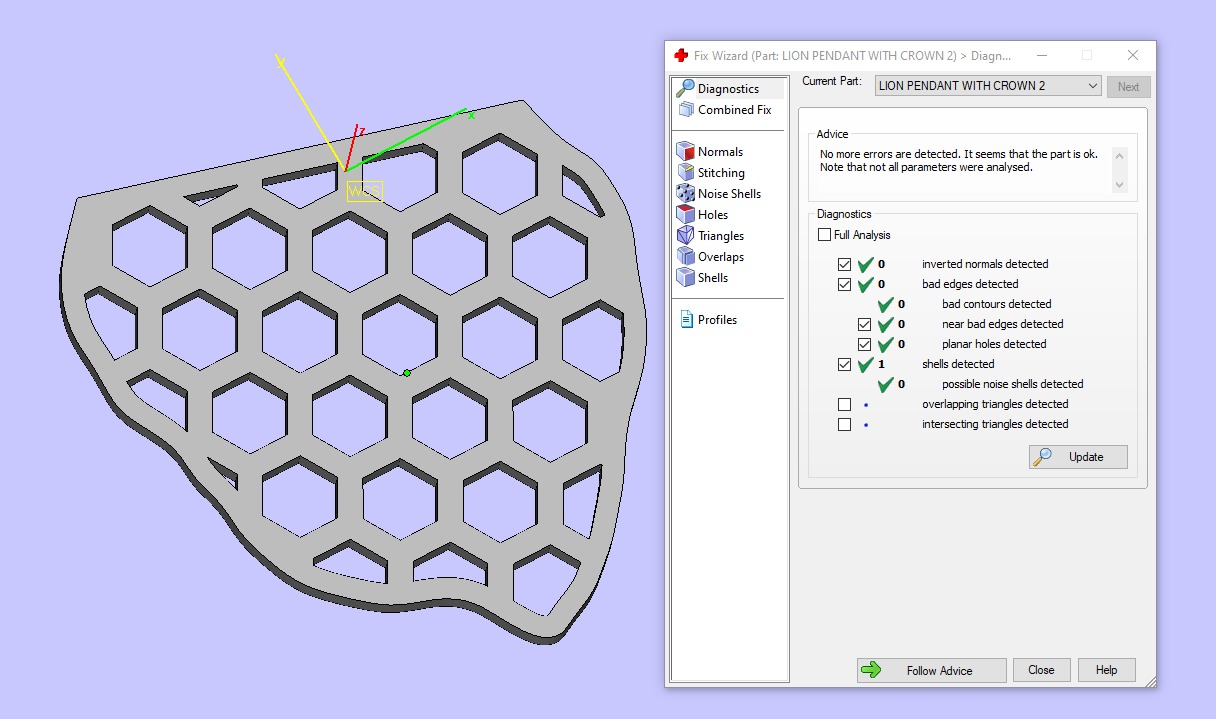
Task: Check overlapping triangles detected checkbox
Action: tap(844, 405)
